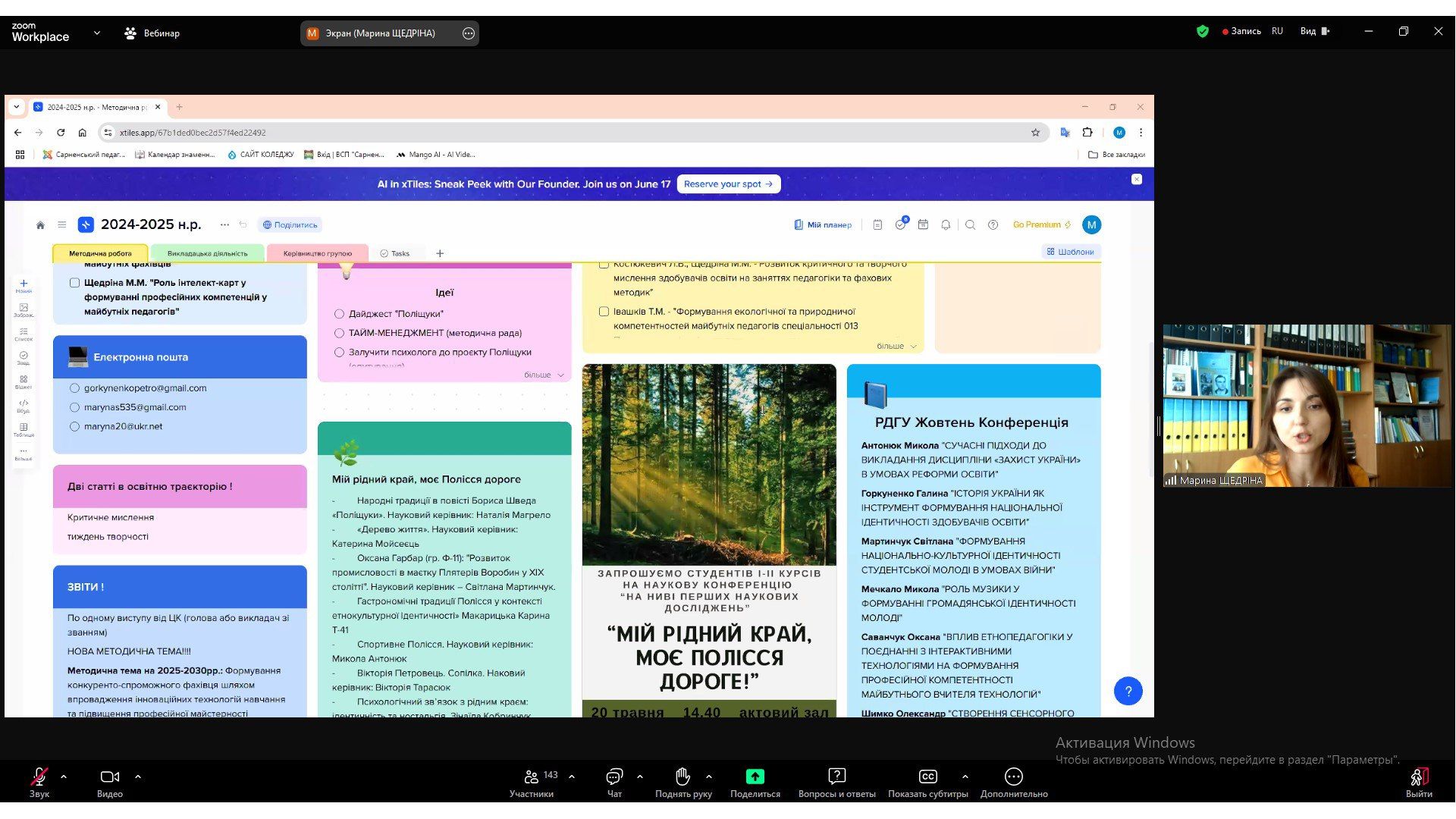The image size is (1456, 819).
Task: Open browser tab list chevron
Action: (17, 107)
